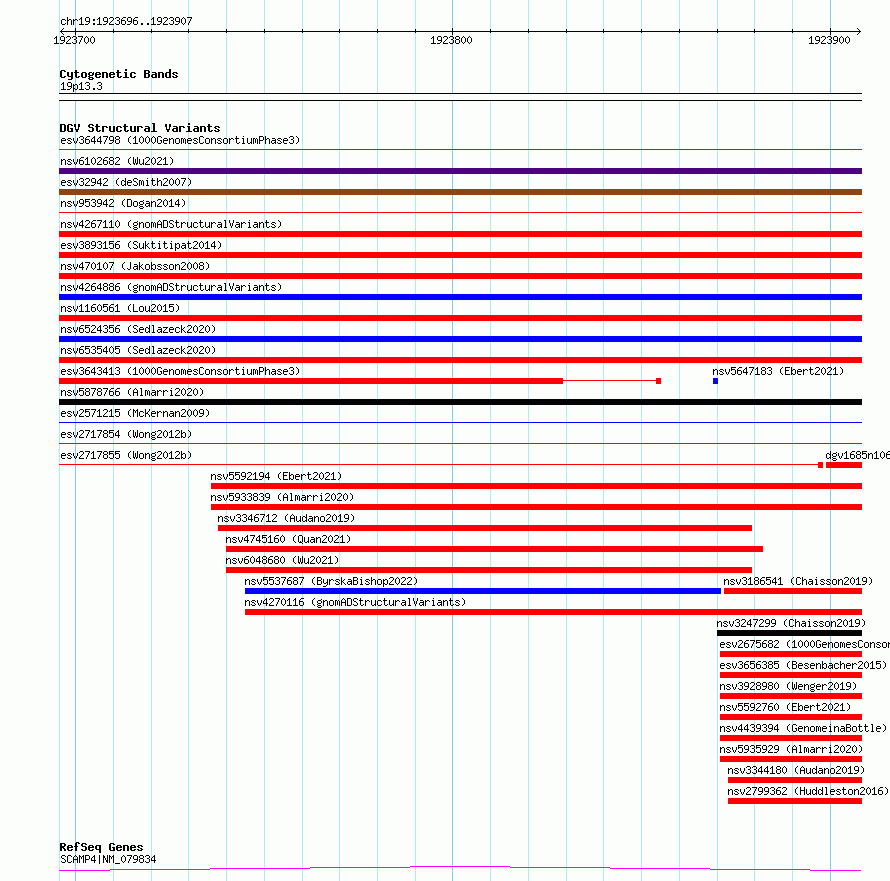Click the Cytogenetic Bands track heading
This screenshot has width=890, height=881.
pyautogui.click(x=119, y=74)
